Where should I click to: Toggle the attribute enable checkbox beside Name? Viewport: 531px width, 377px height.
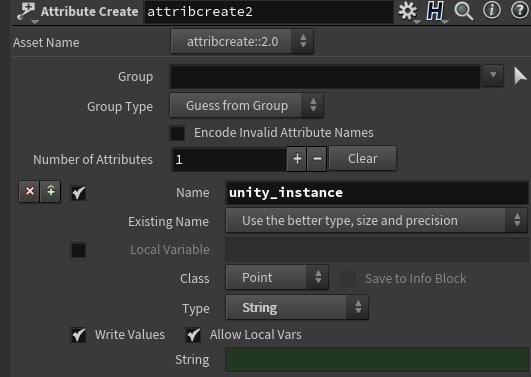(x=78, y=193)
